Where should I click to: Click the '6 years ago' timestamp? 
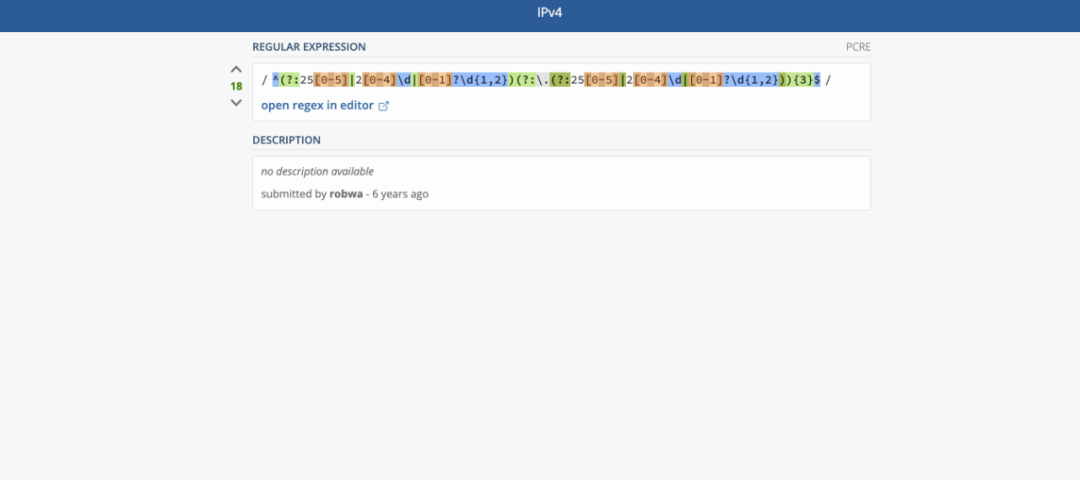coord(400,194)
